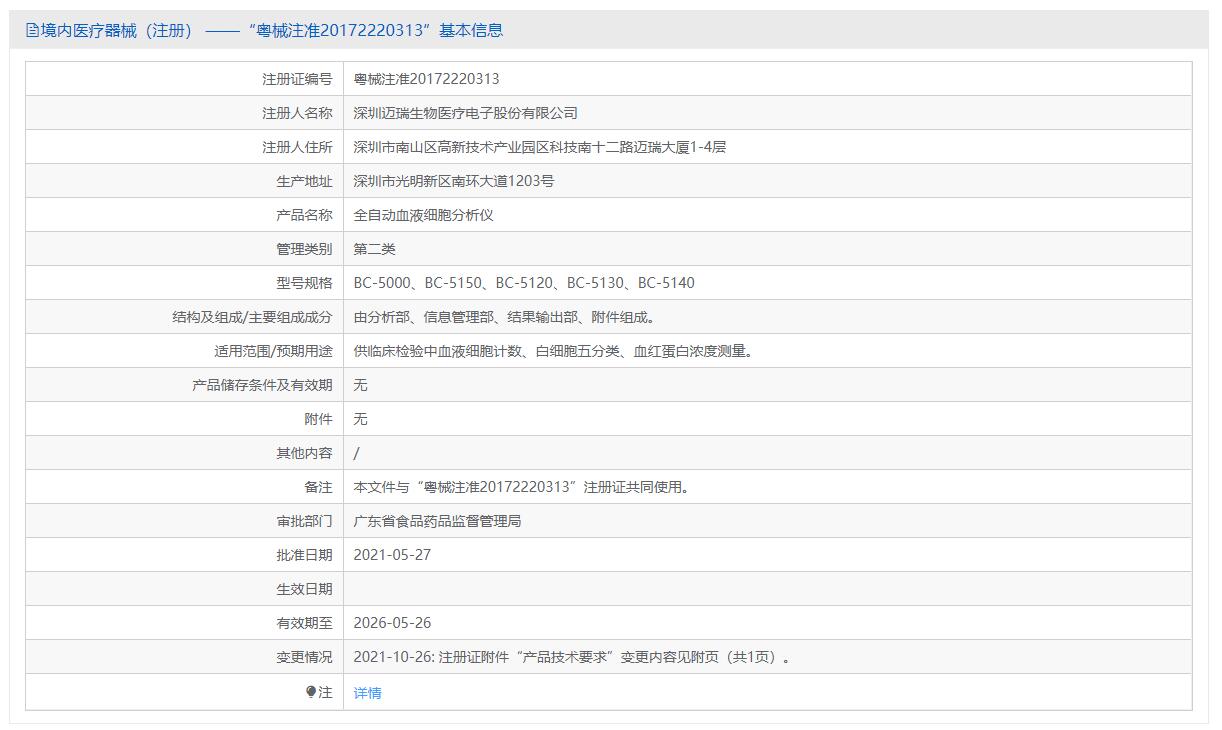Select production address 深圳市光明新区南环大道1203号

[454, 181]
